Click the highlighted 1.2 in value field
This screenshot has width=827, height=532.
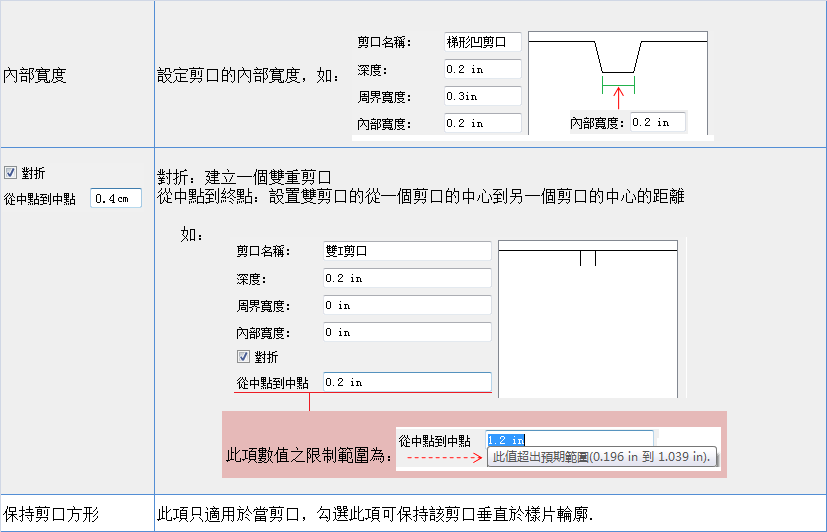tap(568, 439)
